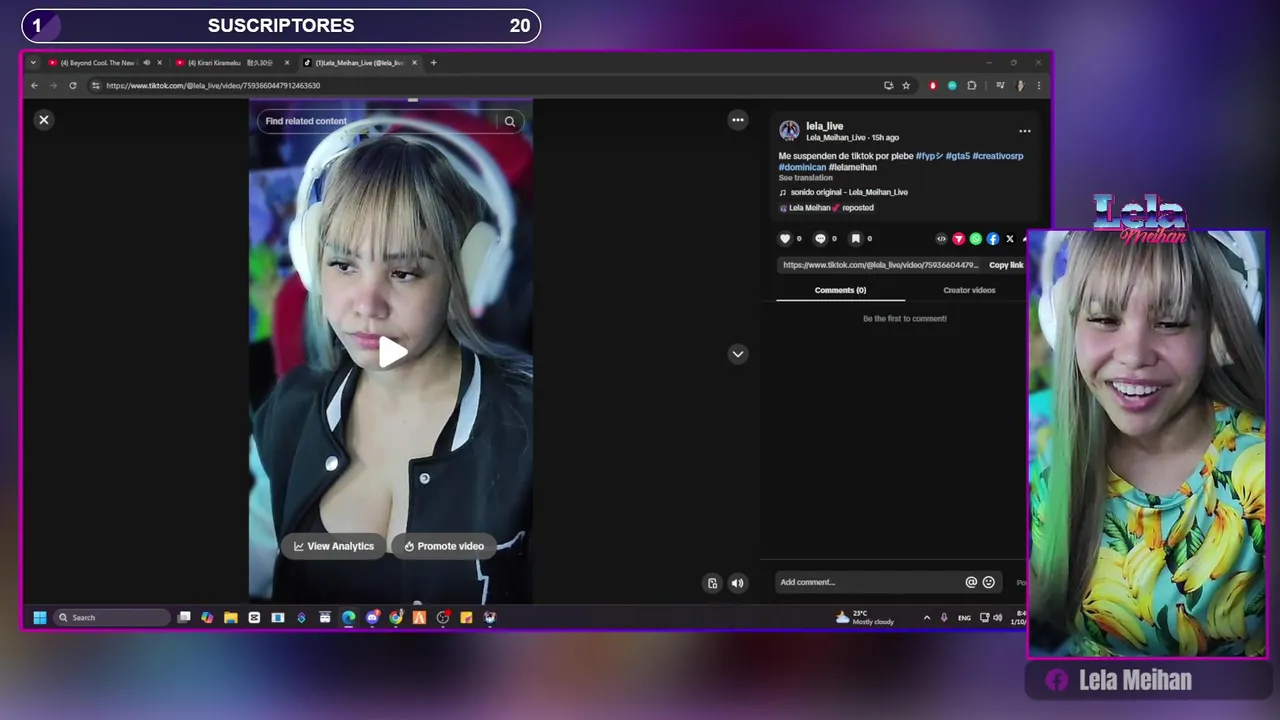Viewport: 1280px width, 720px height.
Task: Open post options three-dot menu
Action: [1024, 131]
